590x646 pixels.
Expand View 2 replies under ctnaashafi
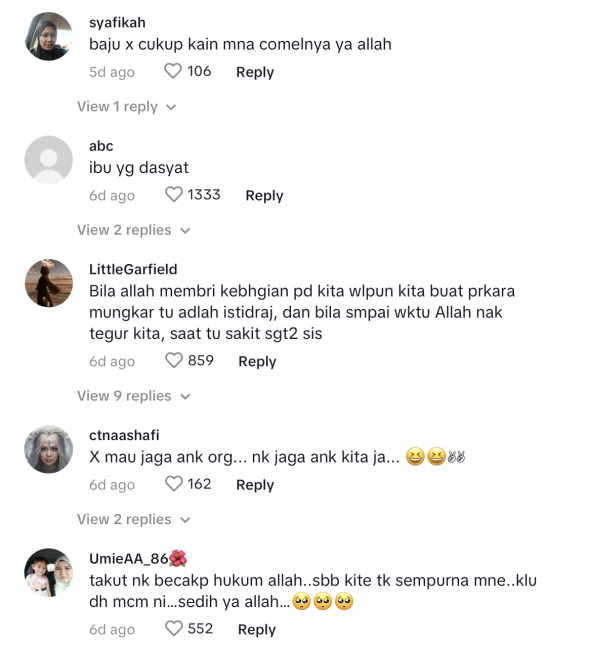[133, 520]
